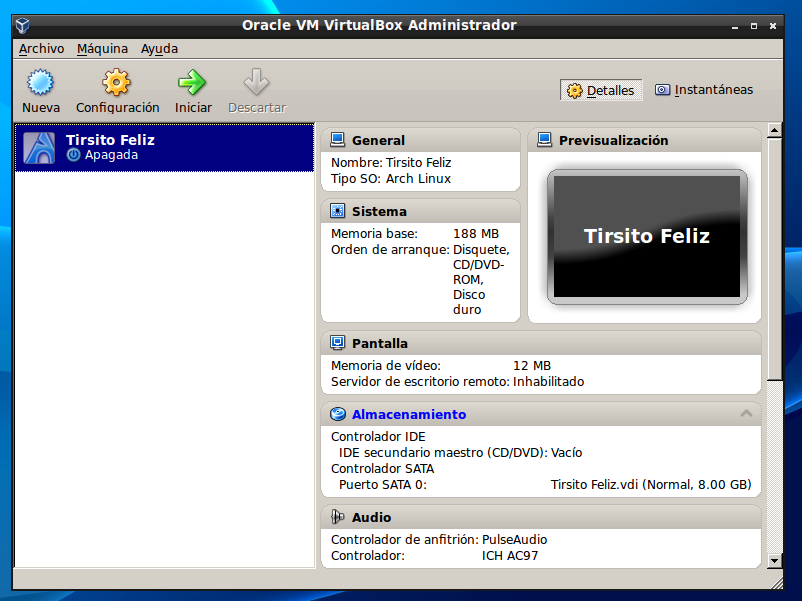Click the Sistema panel icon

coord(335,211)
